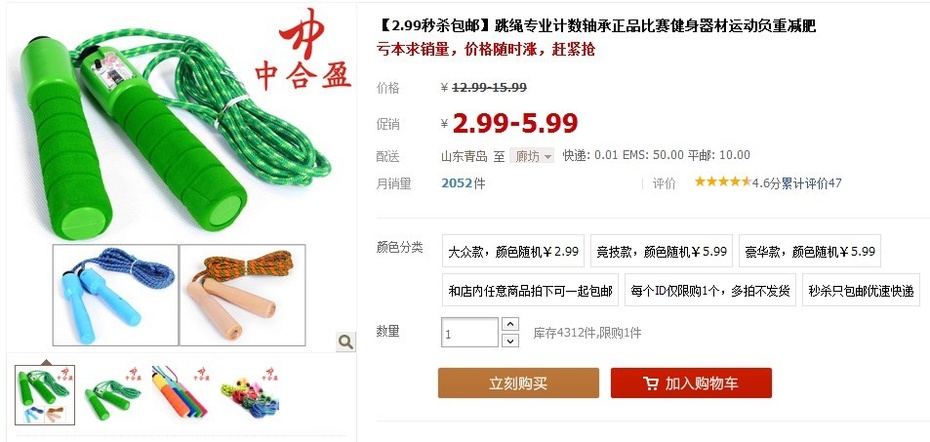
Task: Select the 大众款 ¥2.99 option
Action: (513, 251)
